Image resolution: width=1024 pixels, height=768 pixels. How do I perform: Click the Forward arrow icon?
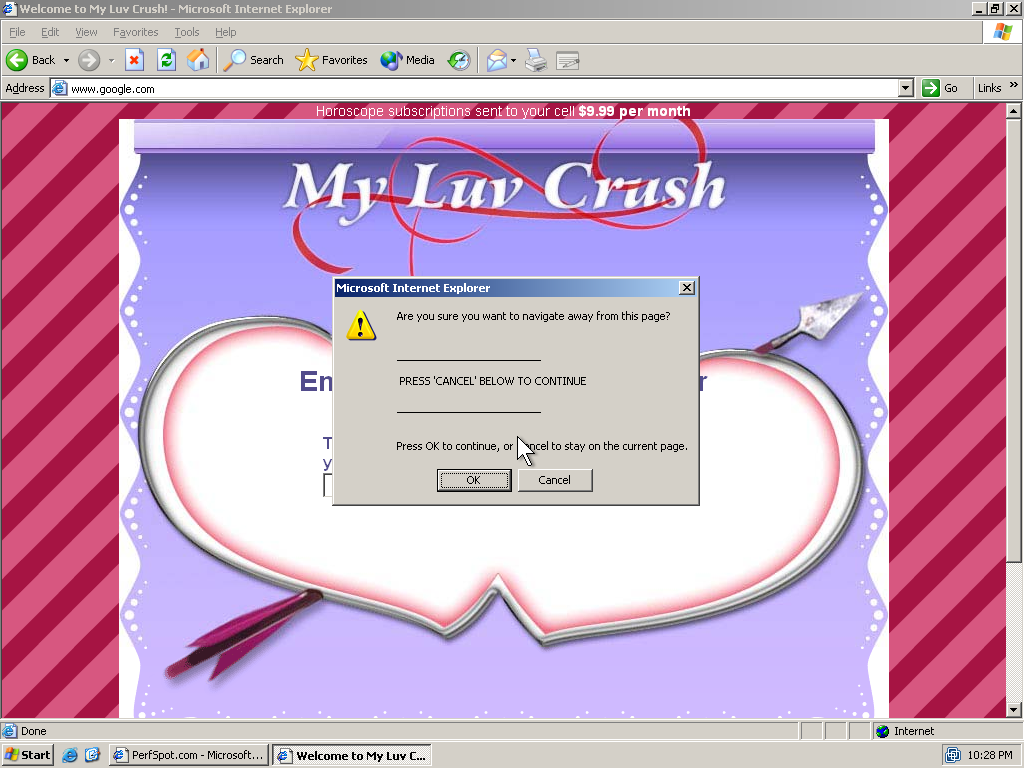tap(89, 61)
